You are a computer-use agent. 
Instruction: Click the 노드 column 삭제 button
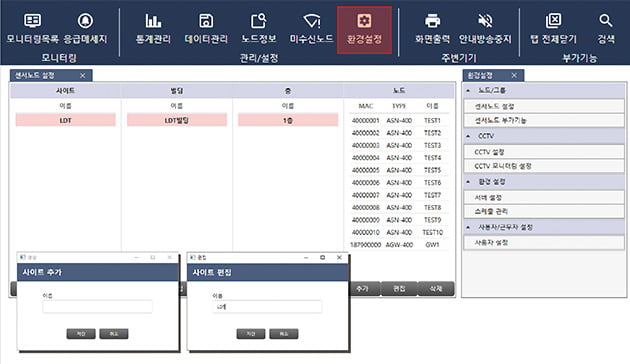click(x=436, y=288)
